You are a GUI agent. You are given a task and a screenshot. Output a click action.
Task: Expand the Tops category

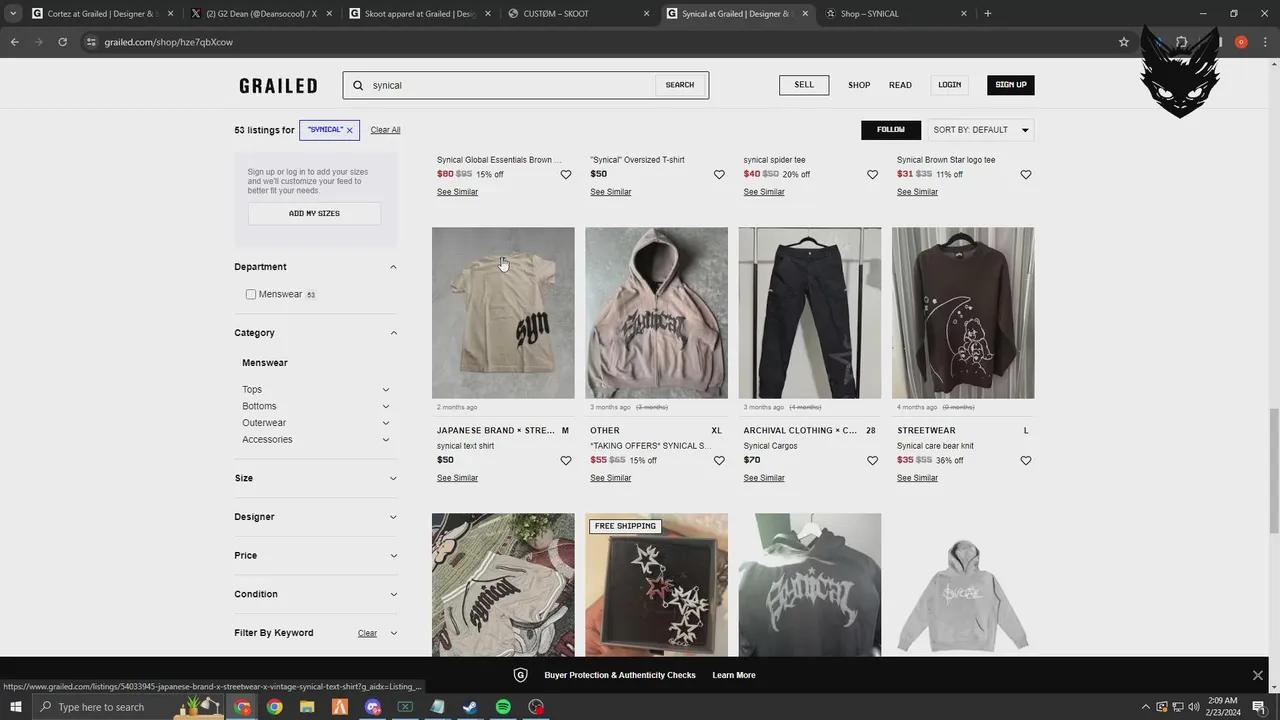[385, 390]
